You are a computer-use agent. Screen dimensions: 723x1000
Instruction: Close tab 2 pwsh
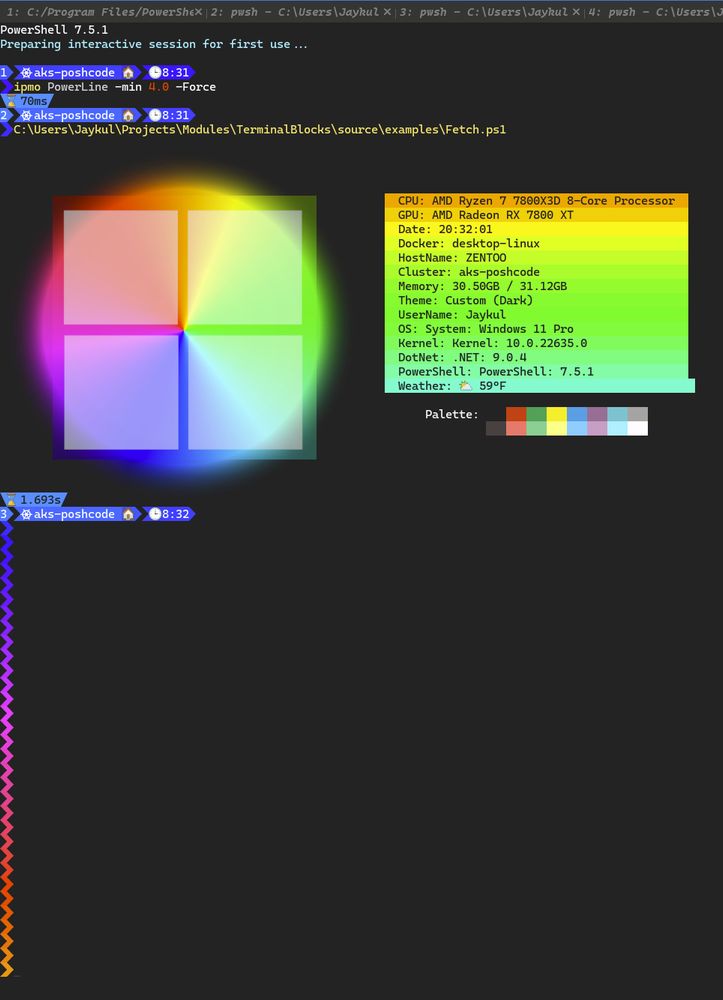387,11
